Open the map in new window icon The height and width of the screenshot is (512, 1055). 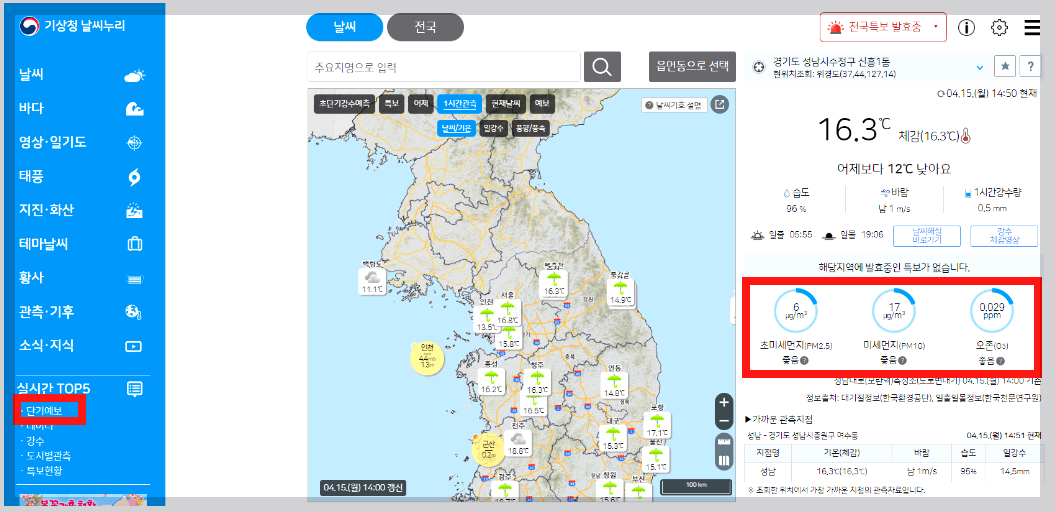click(x=720, y=104)
